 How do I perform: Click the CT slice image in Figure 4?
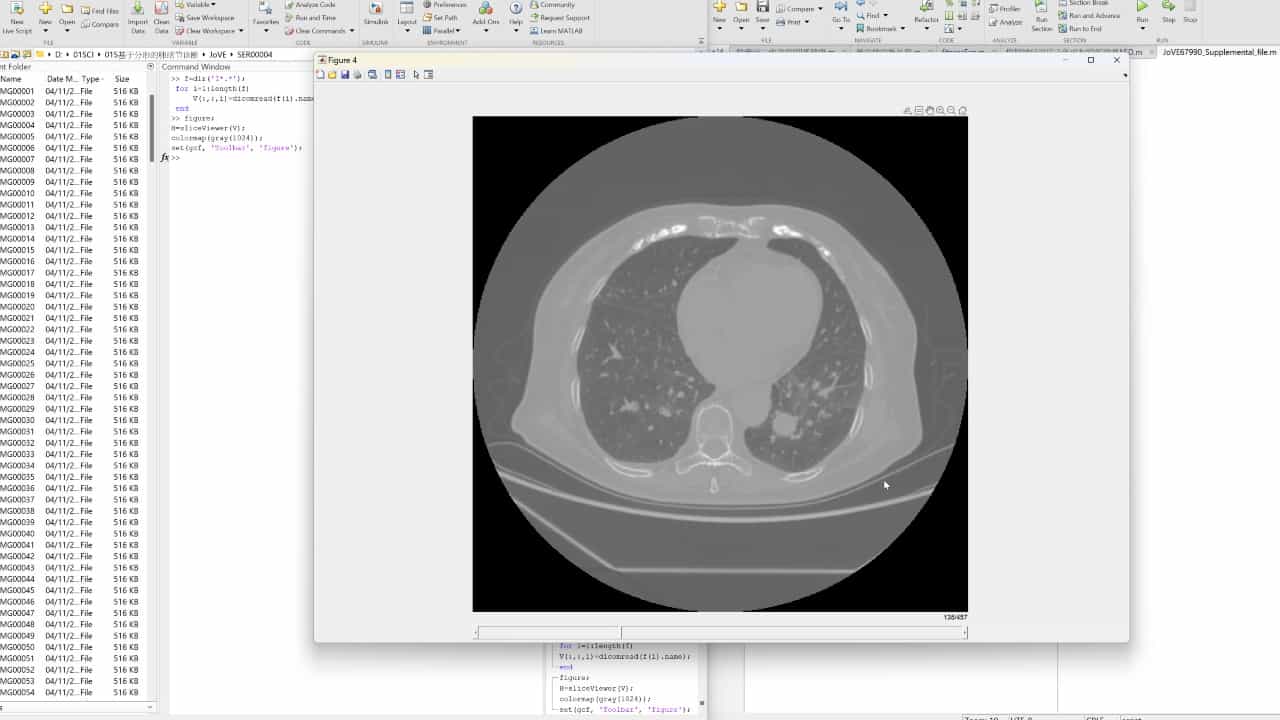pos(720,363)
